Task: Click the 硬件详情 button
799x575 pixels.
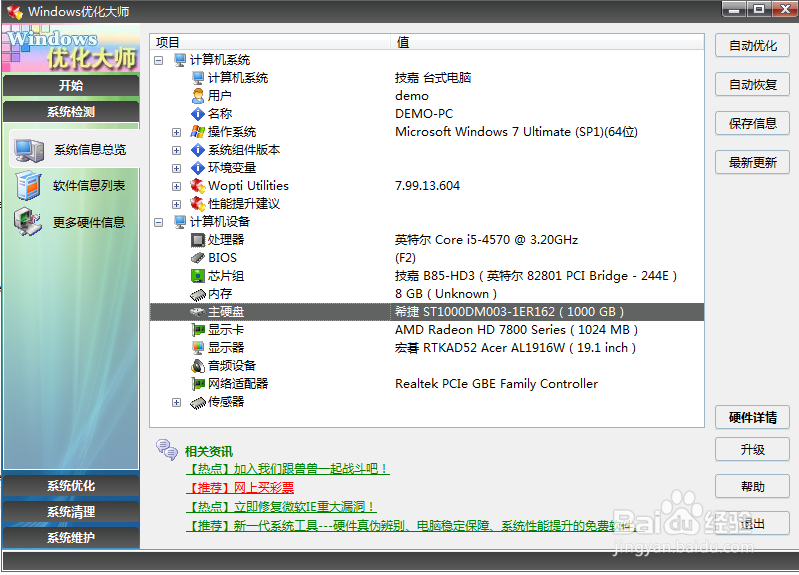Action: 752,417
